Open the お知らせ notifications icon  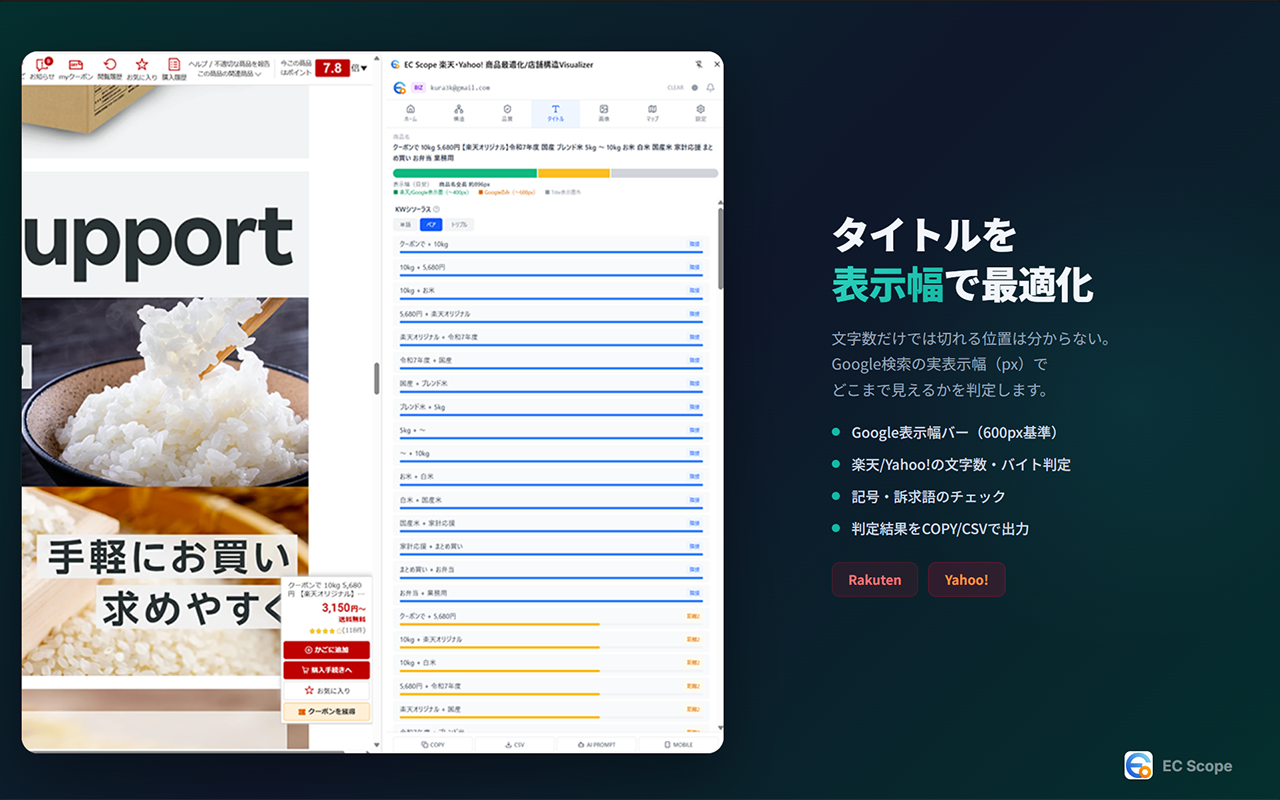[x=41, y=68]
